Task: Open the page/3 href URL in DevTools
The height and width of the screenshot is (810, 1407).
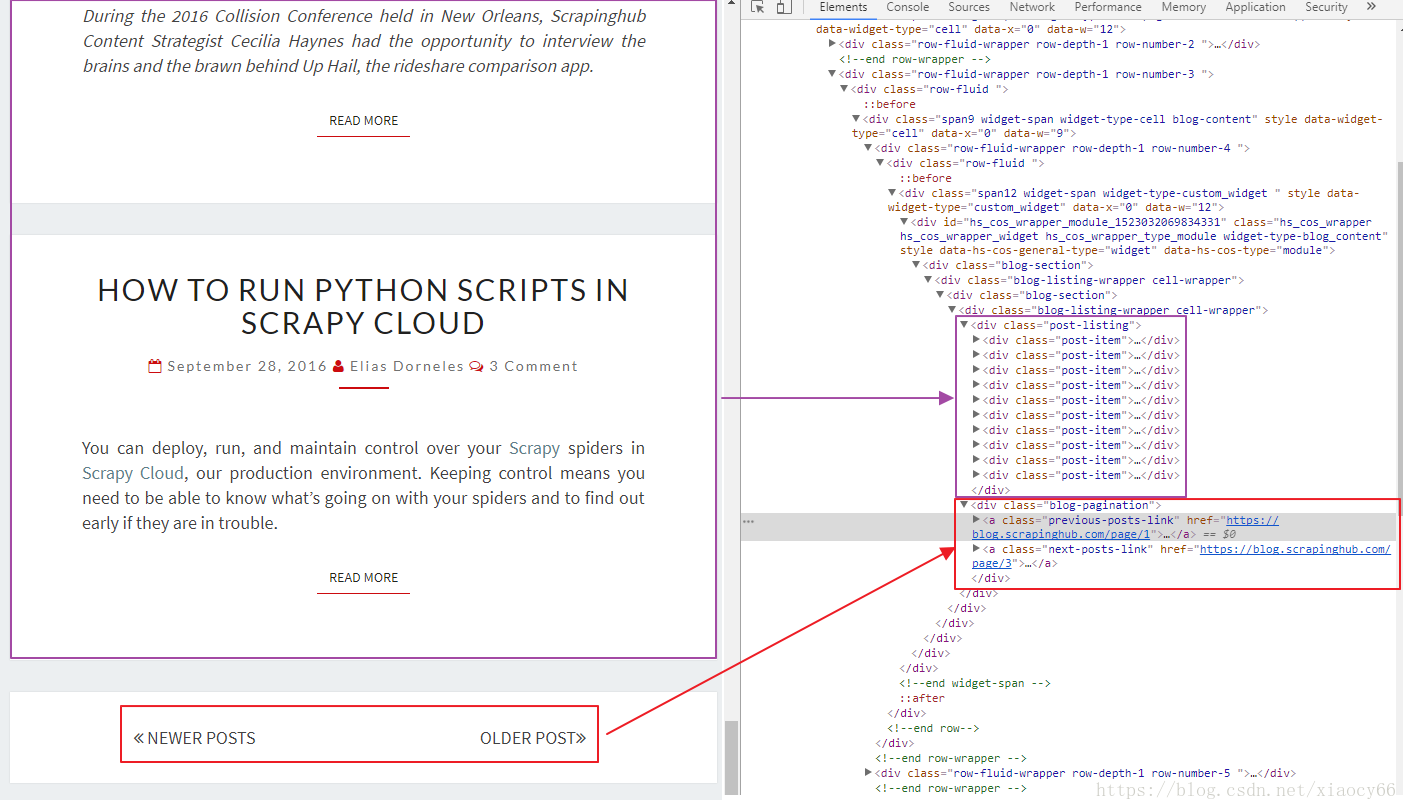Action: tap(1180, 556)
